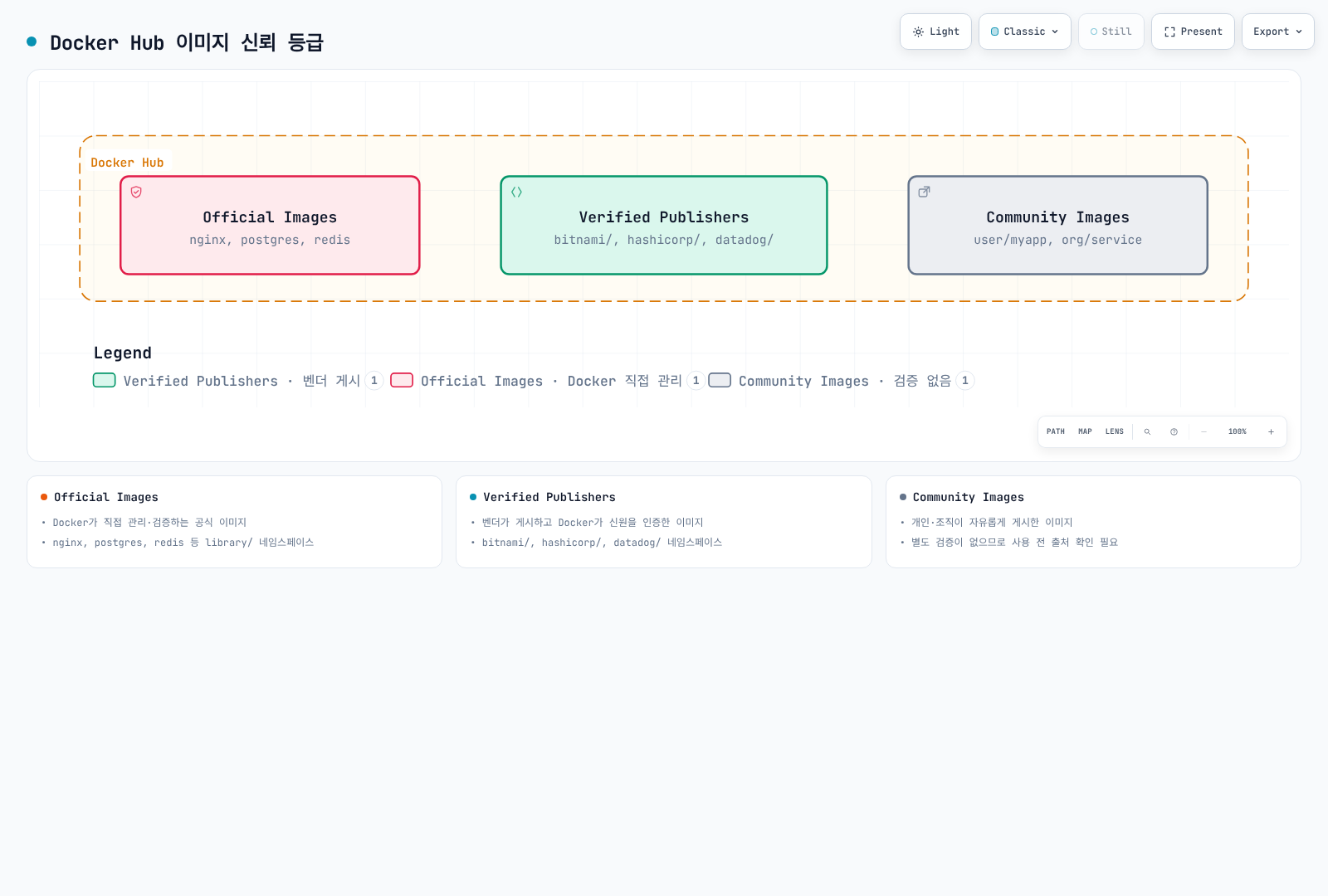Click the search magnifier icon in canvas toolbar
1328x896 pixels.
tap(1147, 431)
